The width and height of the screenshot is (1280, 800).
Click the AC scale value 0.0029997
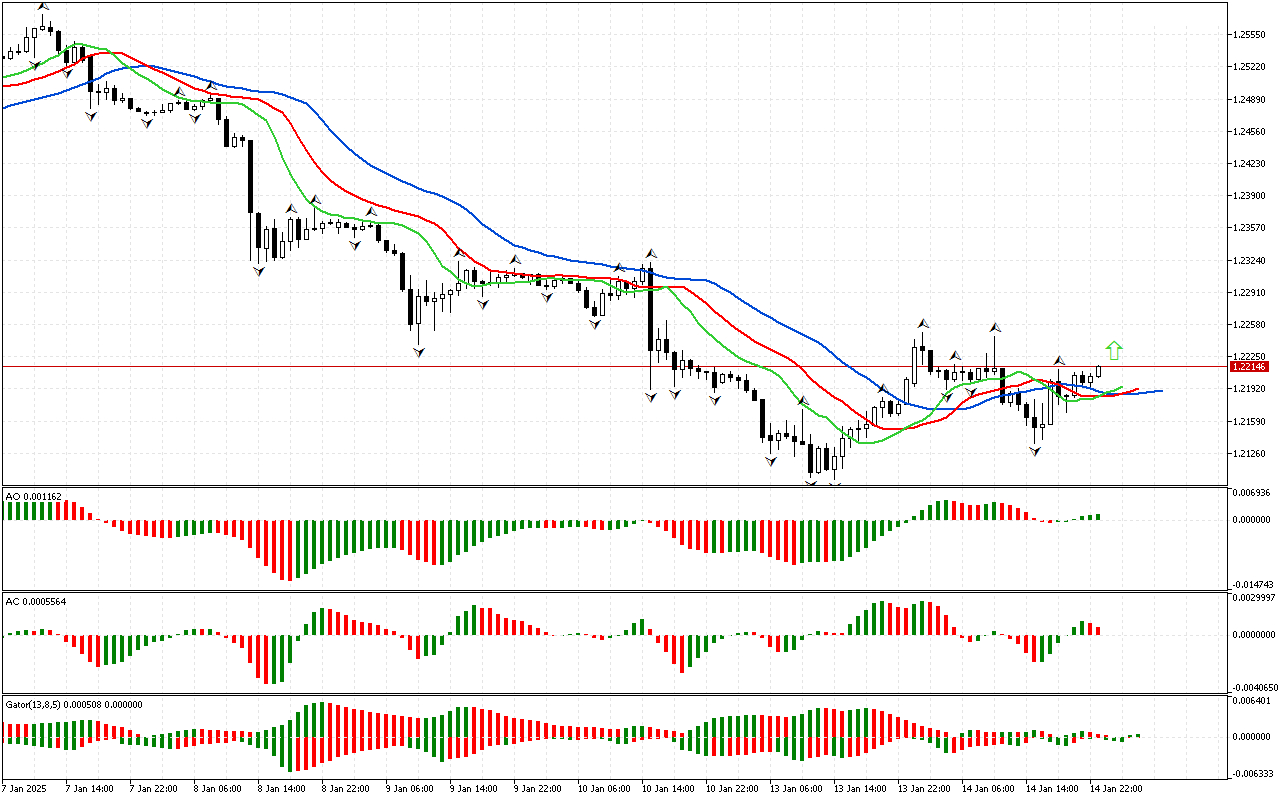pyautogui.click(x=1255, y=598)
